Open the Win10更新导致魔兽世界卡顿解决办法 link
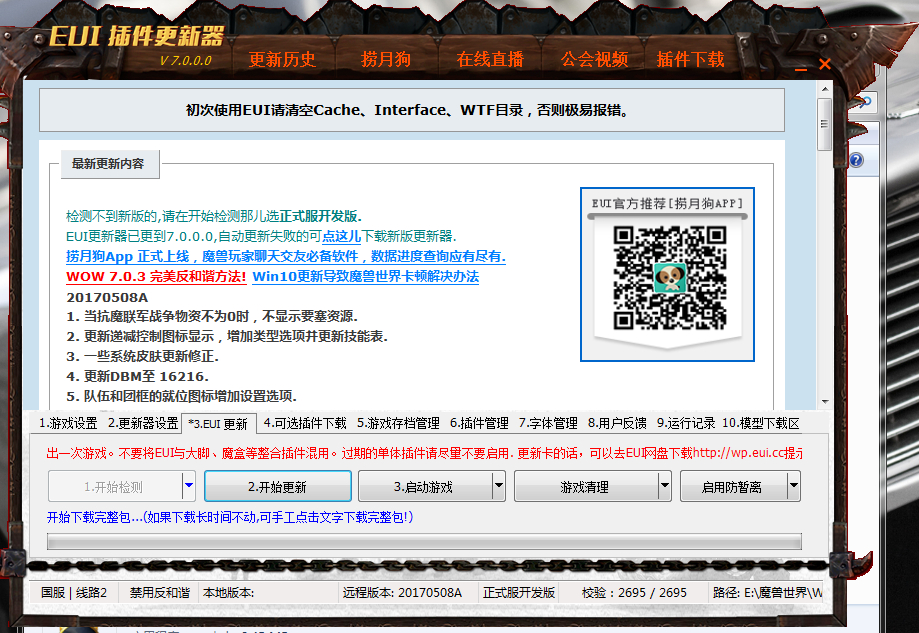 (x=366, y=277)
